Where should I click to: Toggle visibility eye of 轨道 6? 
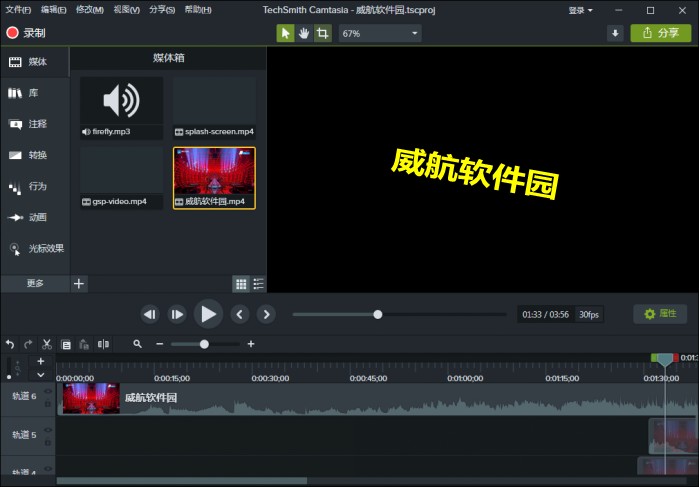[x=48, y=391]
